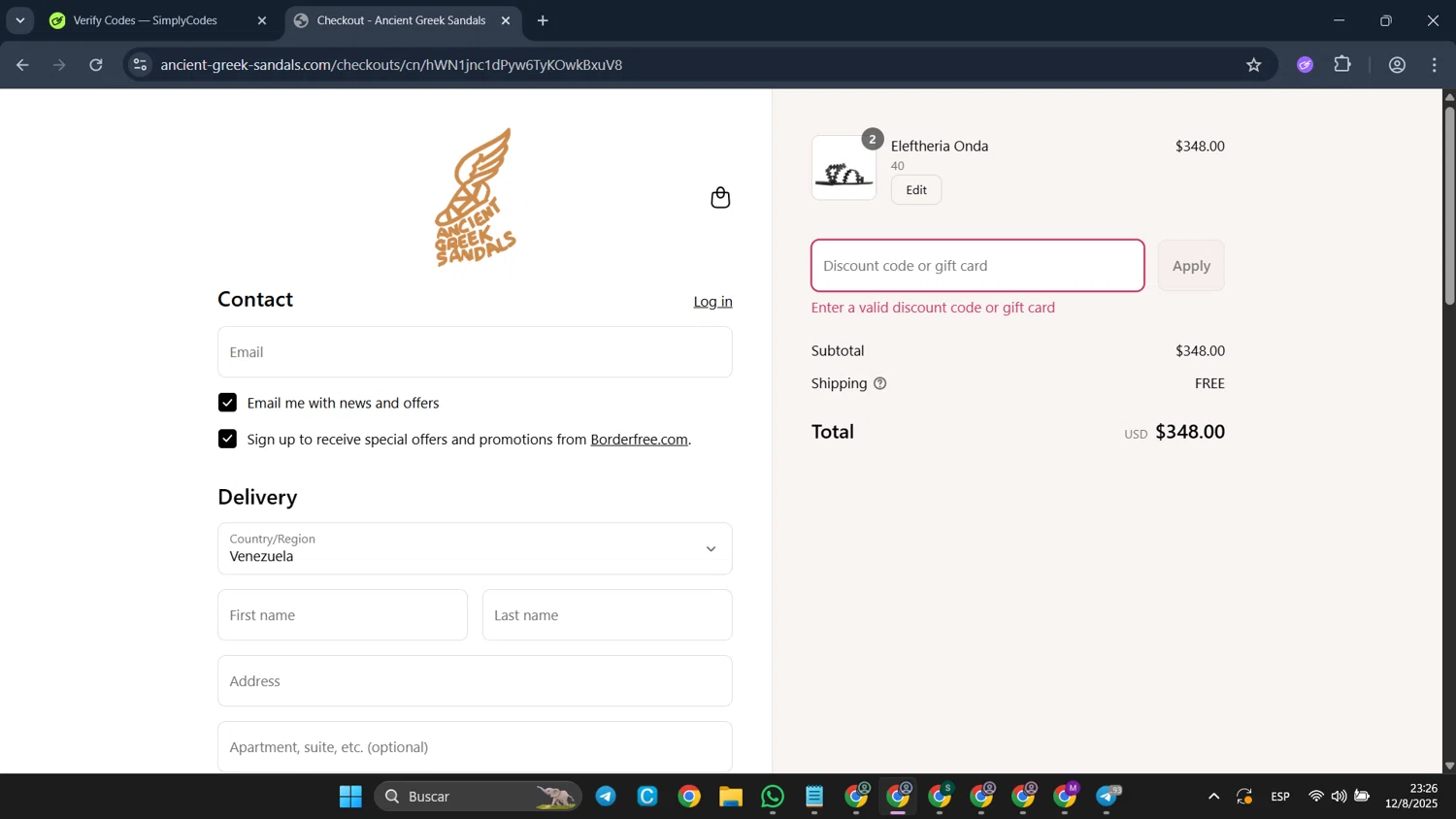Open the blue C app taskbar icon
This screenshot has height=819, width=1456.
pos(647,797)
